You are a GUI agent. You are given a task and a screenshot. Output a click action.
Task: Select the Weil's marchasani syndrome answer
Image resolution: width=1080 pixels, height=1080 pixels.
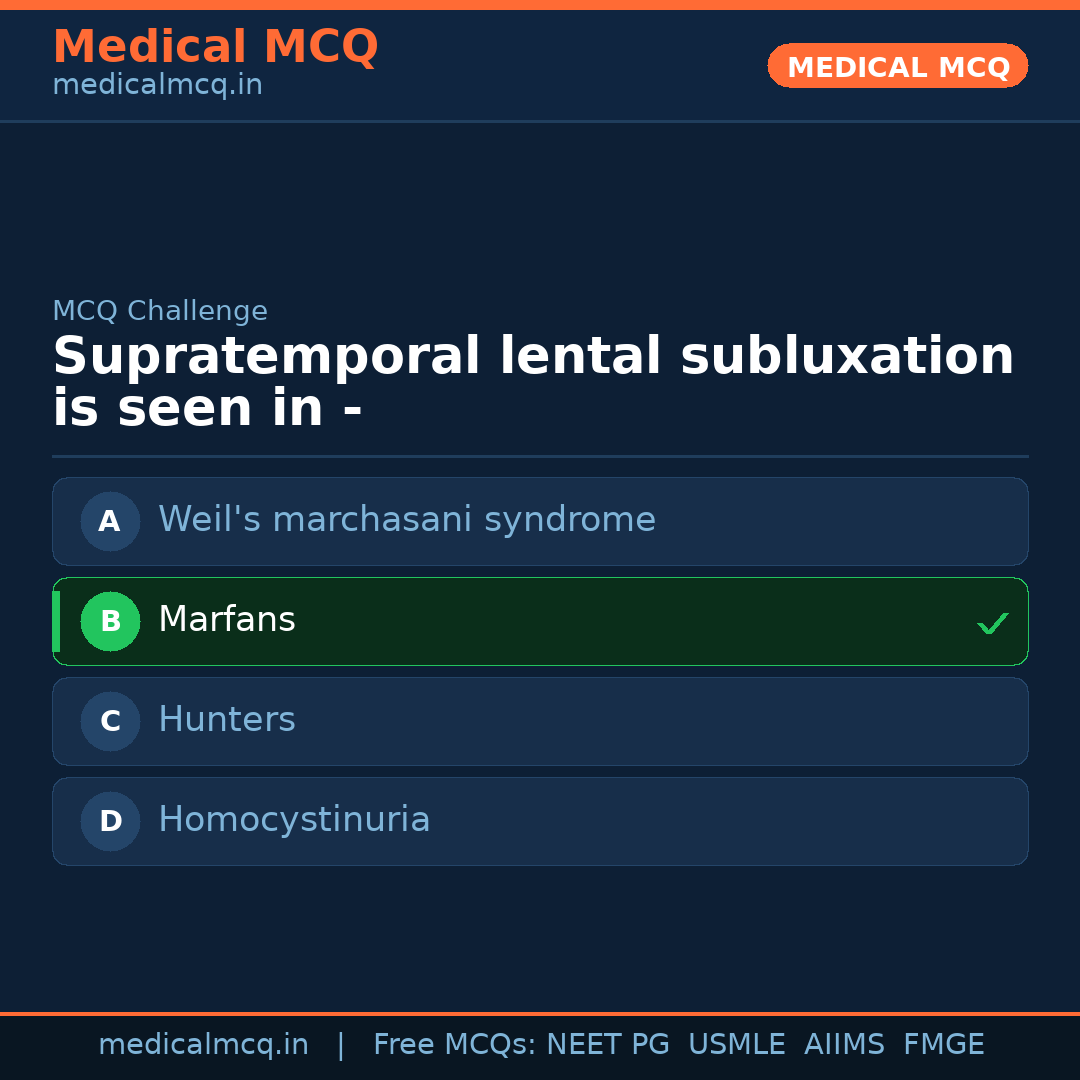(406, 520)
